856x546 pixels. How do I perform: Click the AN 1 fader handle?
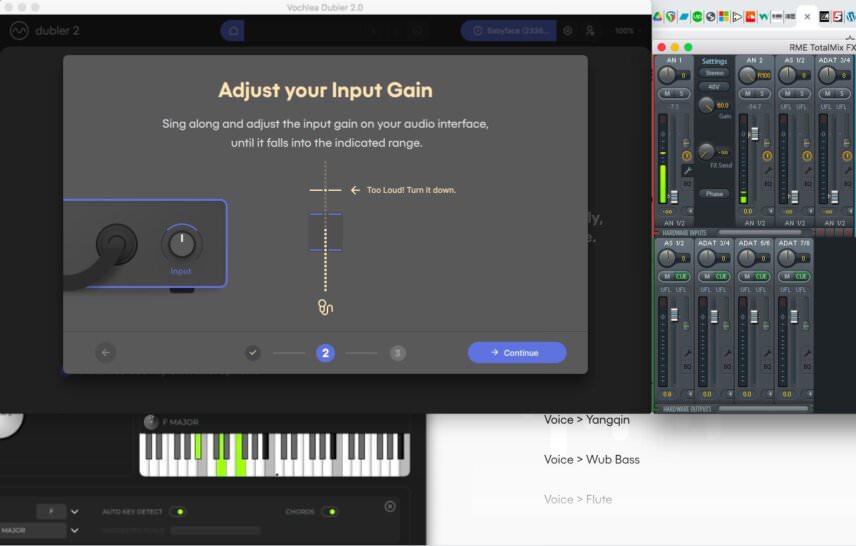pyautogui.click(x=674, y=197)
